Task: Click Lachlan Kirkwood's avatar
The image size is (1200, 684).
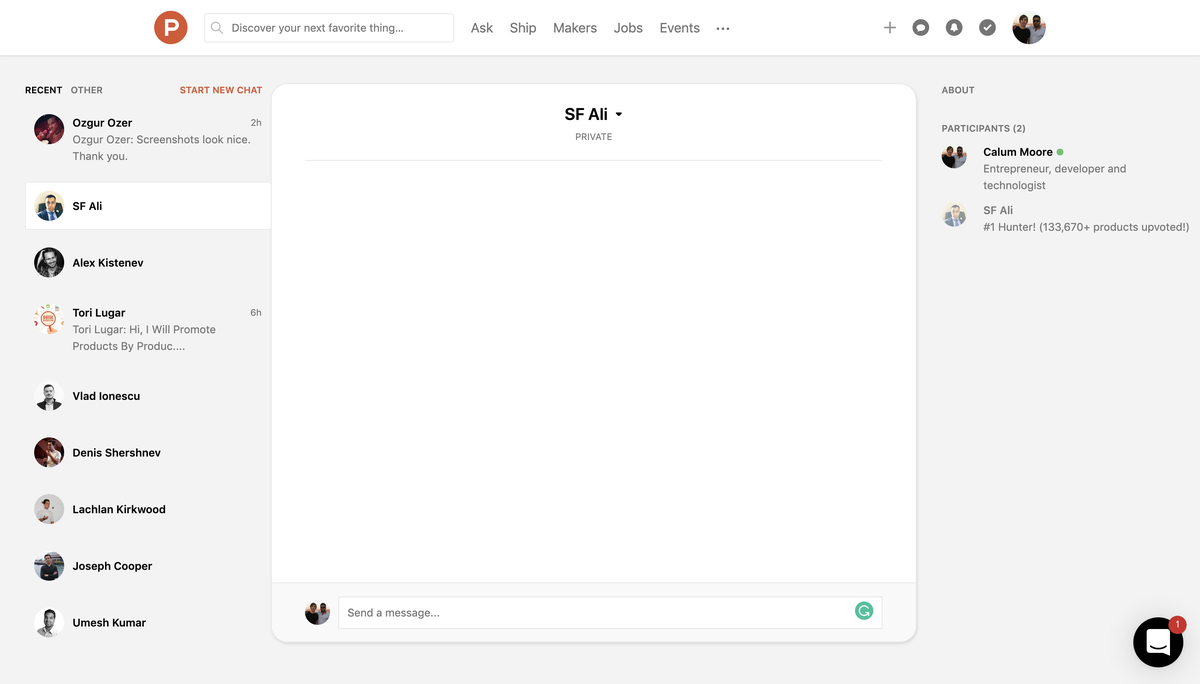Action: pyautogui.click(x=49, y=509)
